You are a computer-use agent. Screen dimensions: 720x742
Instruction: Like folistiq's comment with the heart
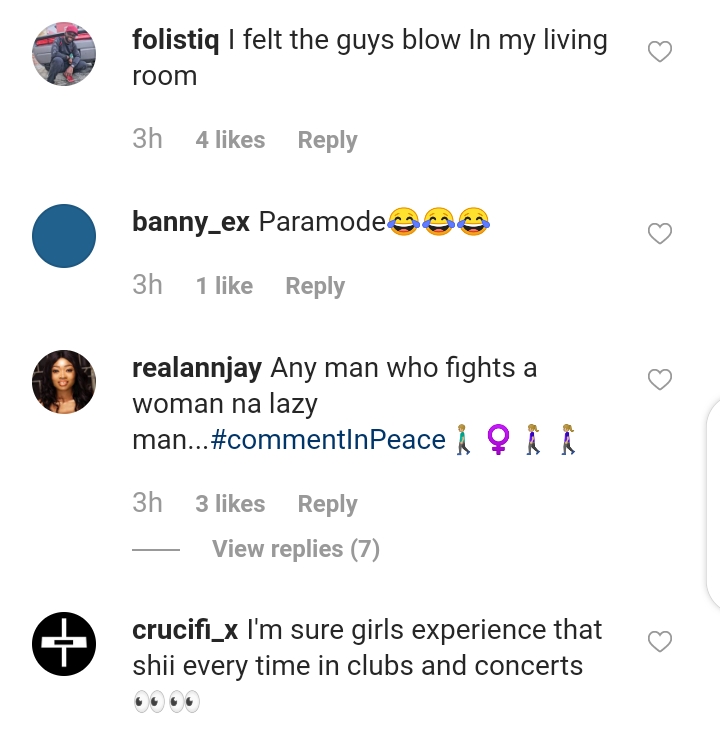point(659,52)
